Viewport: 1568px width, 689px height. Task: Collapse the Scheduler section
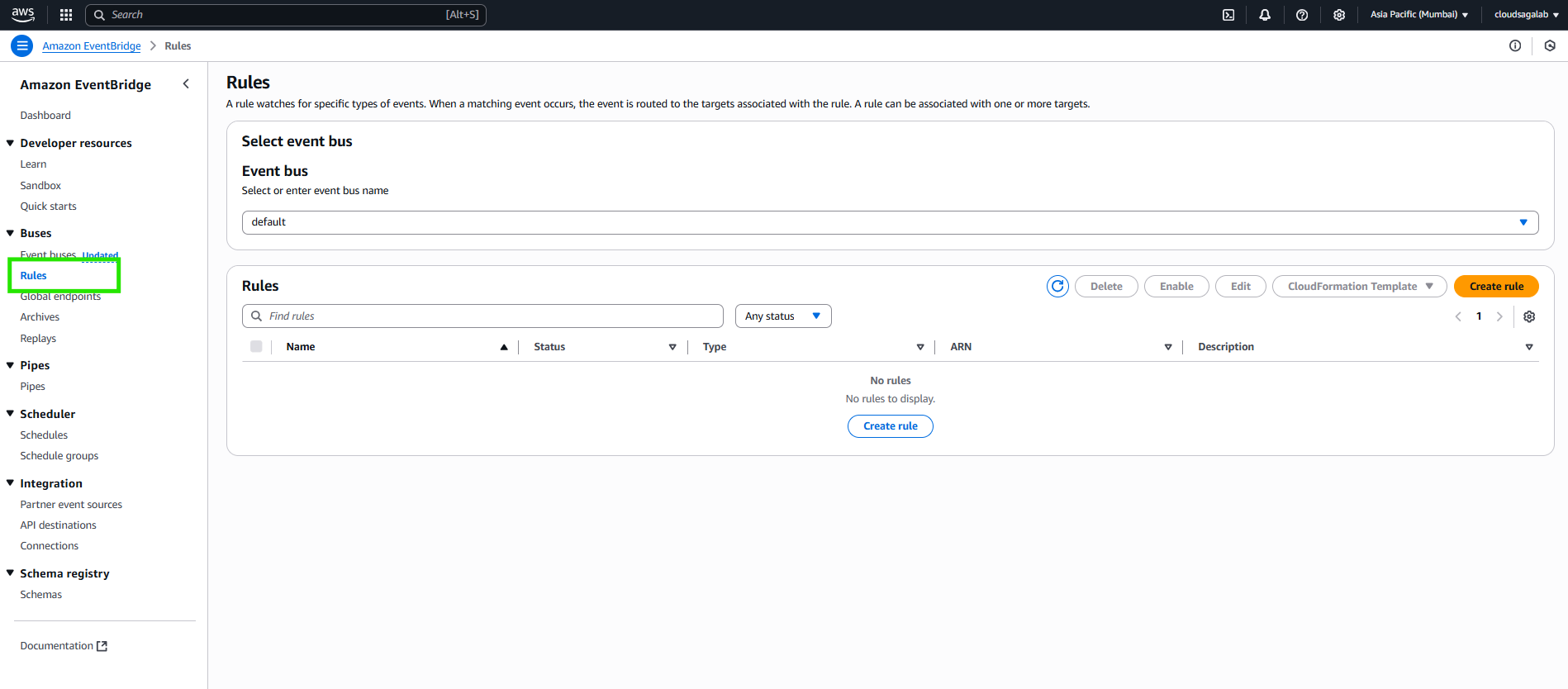click(10, 413)
